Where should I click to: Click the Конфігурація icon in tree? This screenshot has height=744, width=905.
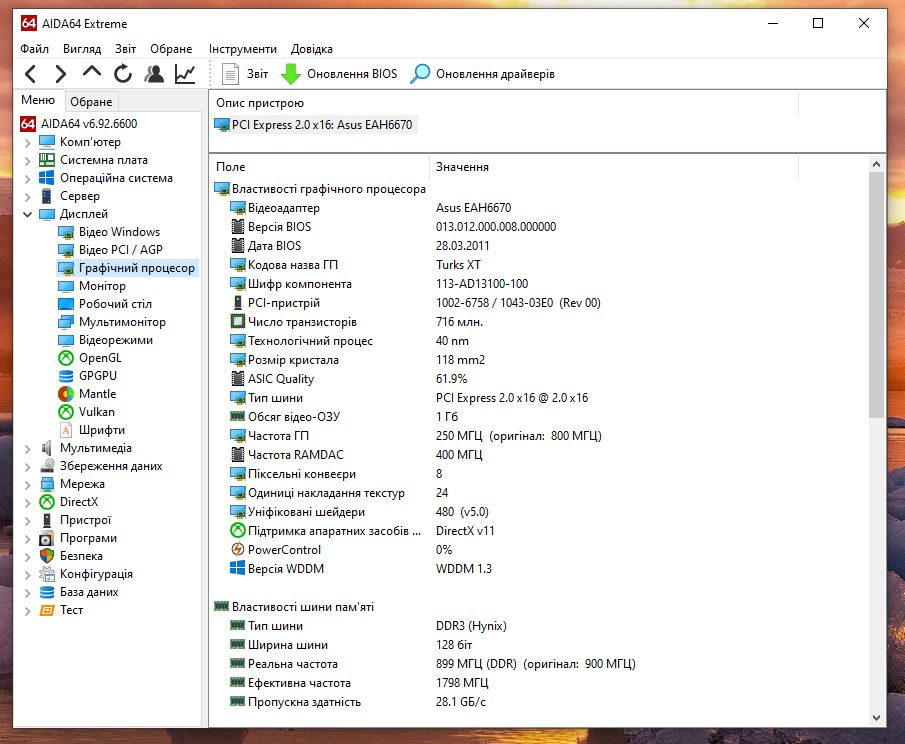[47, 574]
